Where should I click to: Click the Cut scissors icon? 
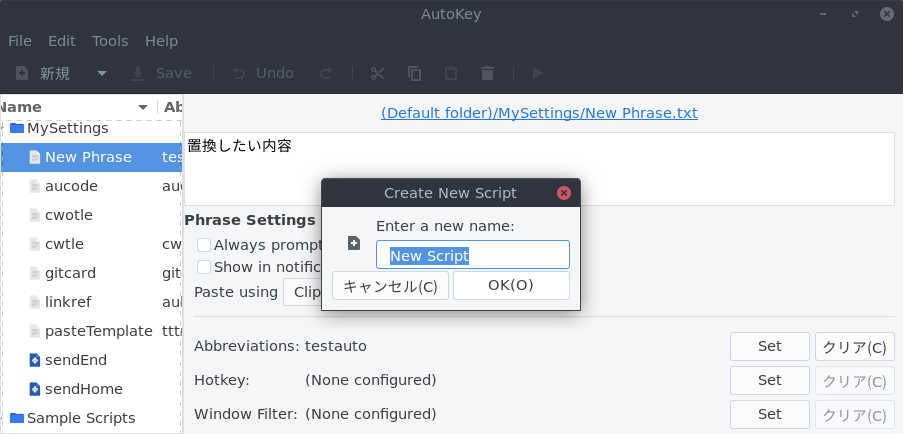click(x=377, y=73)
